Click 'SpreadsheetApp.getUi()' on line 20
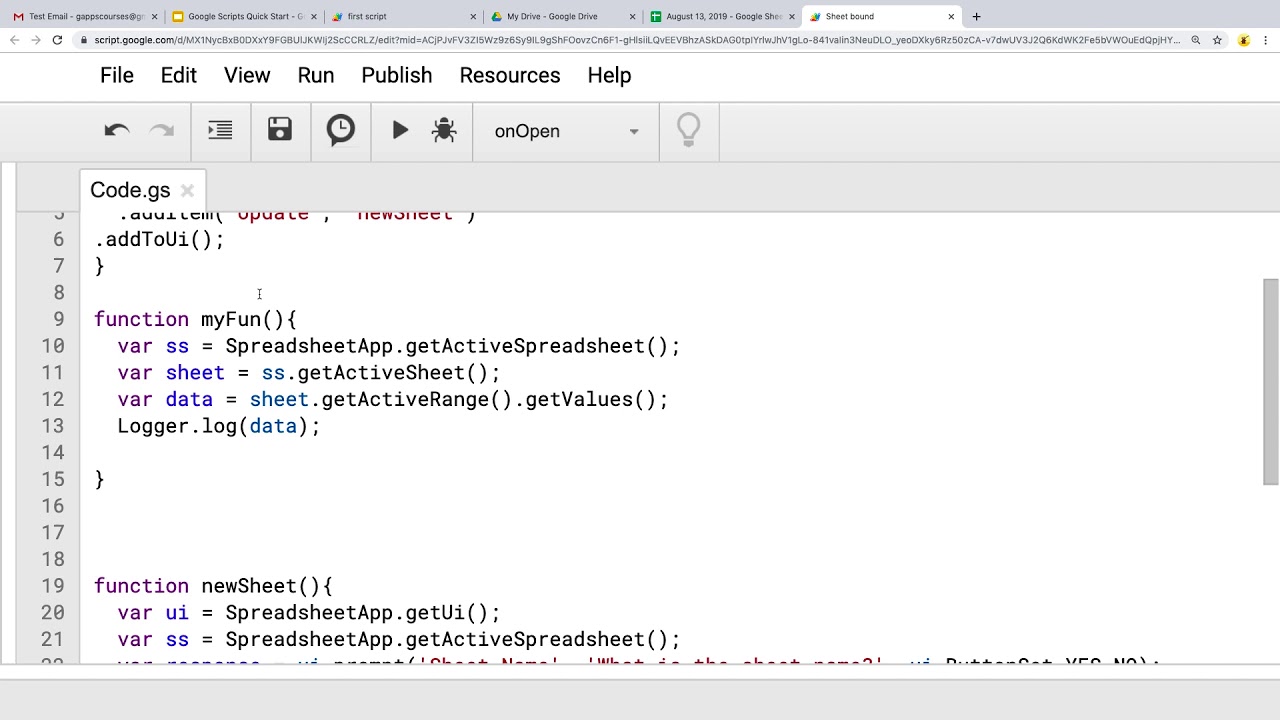Screen dimensions: 1280x720 tap(357, 613)
